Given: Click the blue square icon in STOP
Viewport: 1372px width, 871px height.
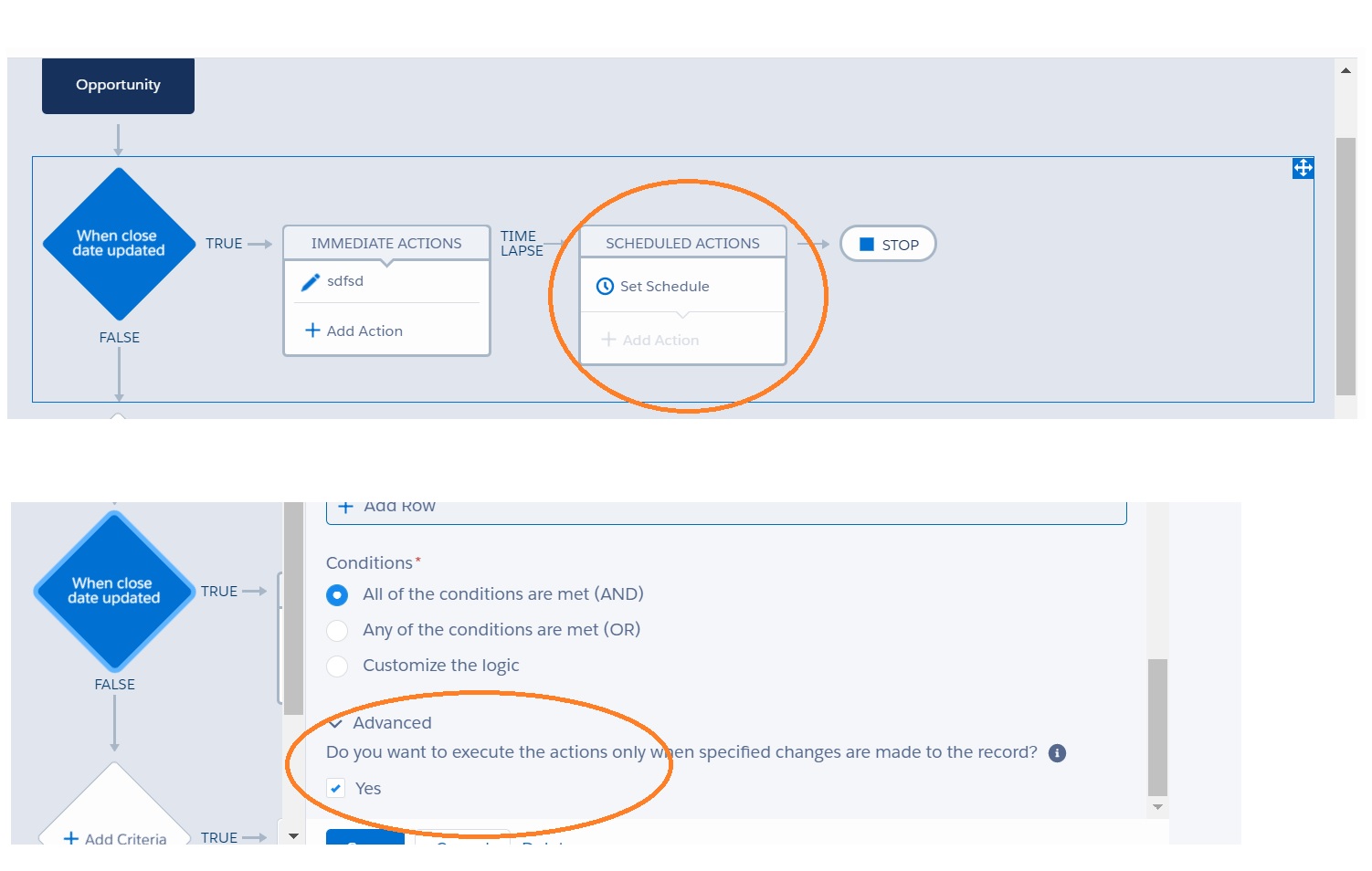Looking at the screenshot, I should 867,245.
